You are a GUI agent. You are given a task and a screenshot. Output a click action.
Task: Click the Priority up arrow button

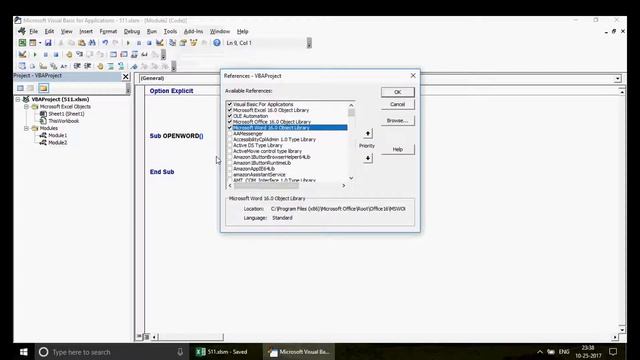pyautogui.click(x=368, y=133)
